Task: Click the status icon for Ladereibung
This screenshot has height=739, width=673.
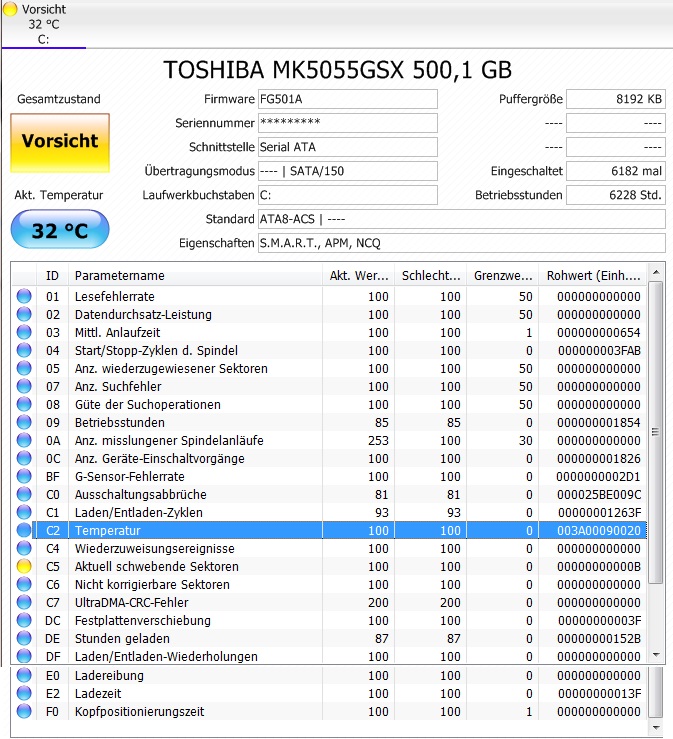Action: click(x=24, y=675)
